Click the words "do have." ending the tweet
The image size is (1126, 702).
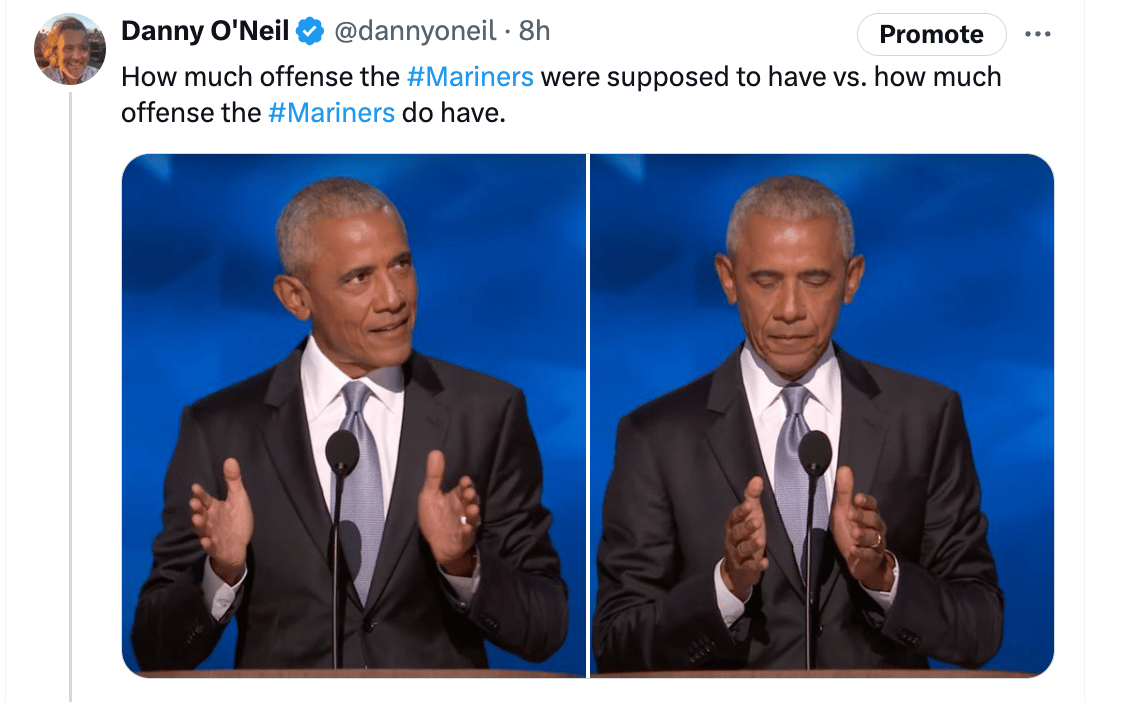click(454, 113)
